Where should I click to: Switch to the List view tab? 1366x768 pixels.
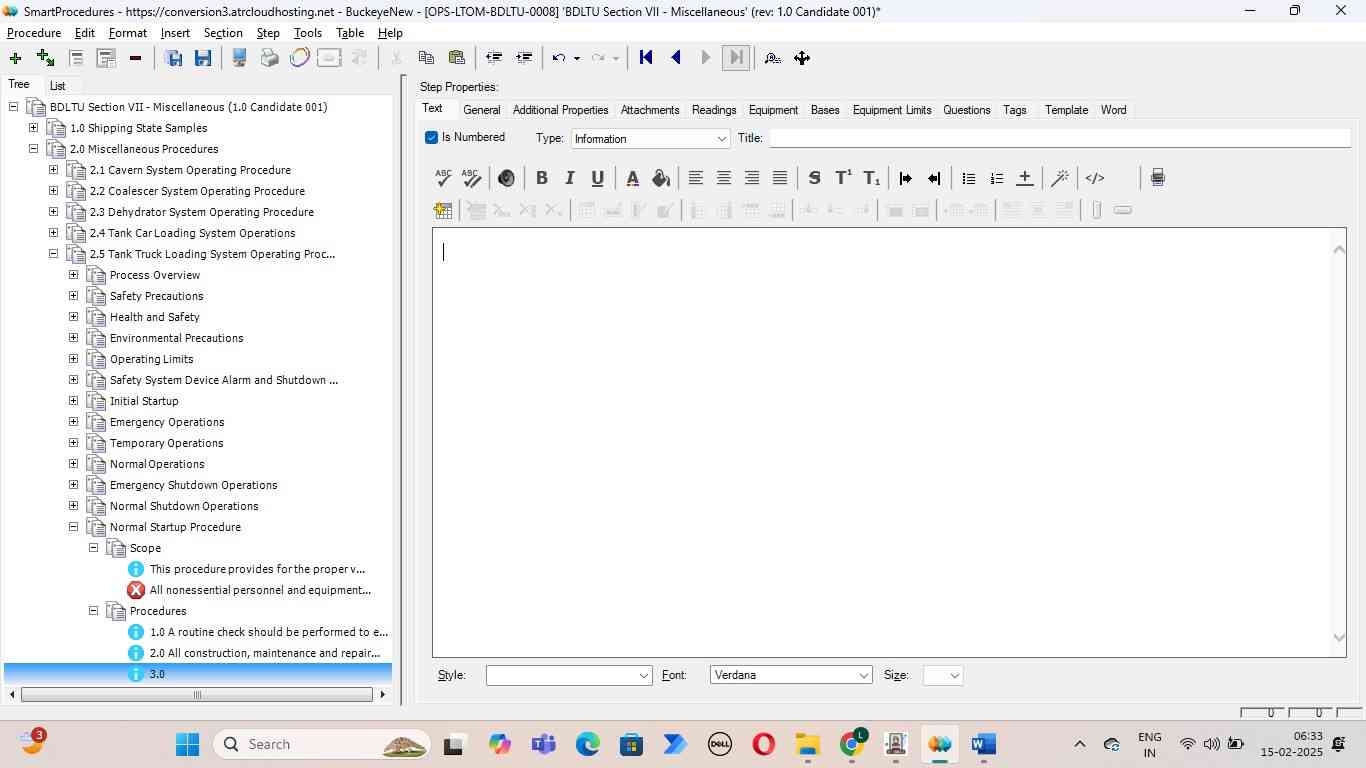(57, 86)
